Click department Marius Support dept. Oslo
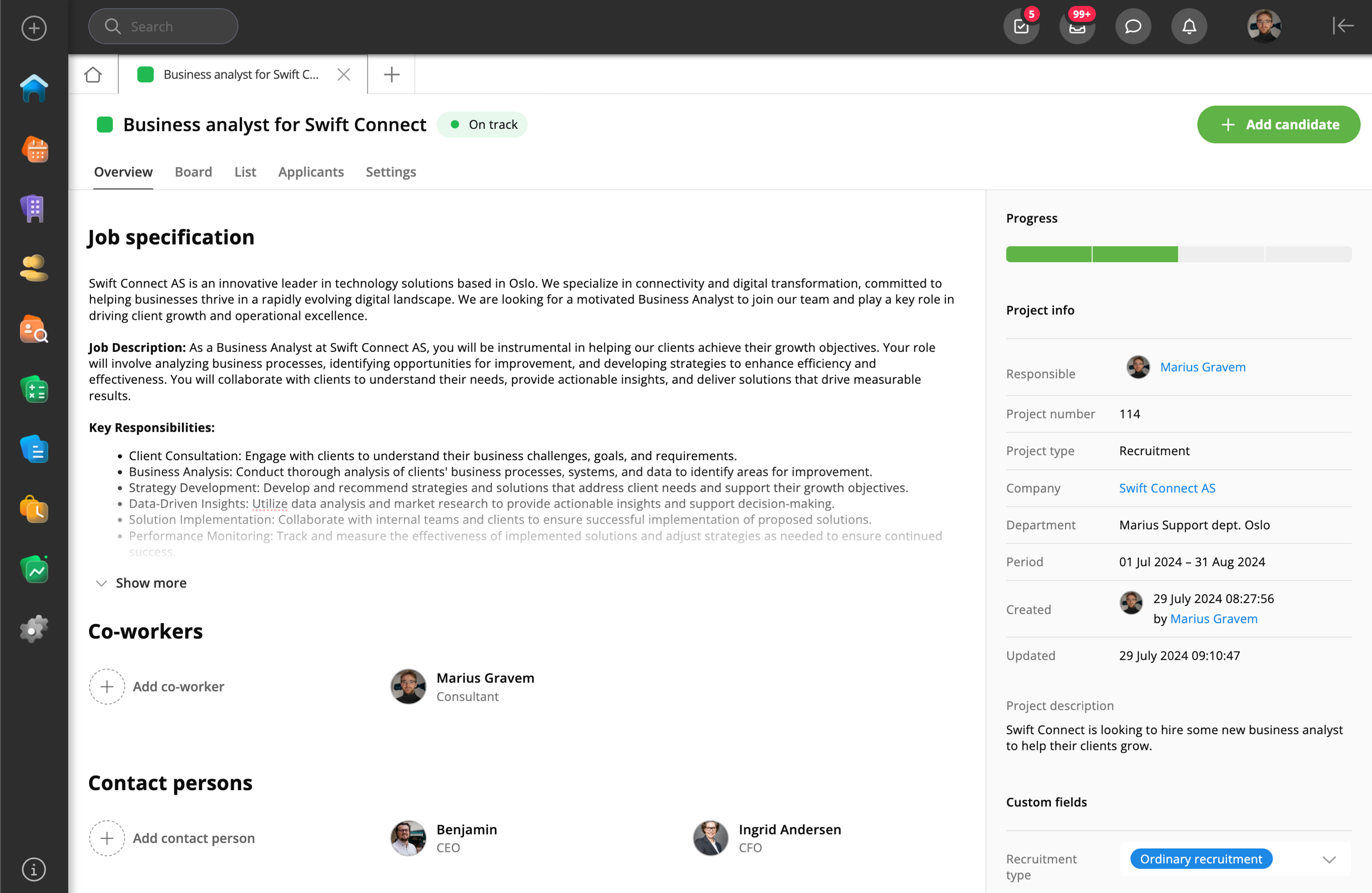 (x=1194, y=525)
